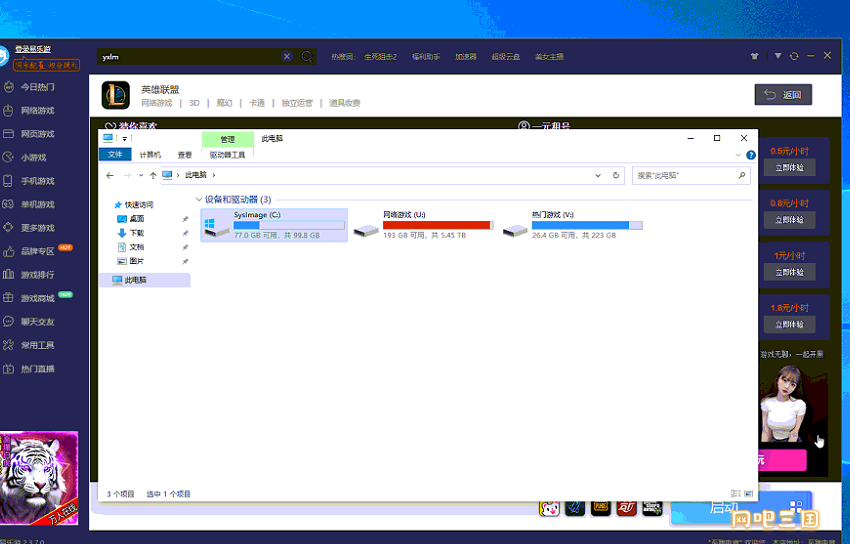This screenshot has height=544, width=850.
Task: Click 立即体验 under 0.8元/小时
Action: 789,219
